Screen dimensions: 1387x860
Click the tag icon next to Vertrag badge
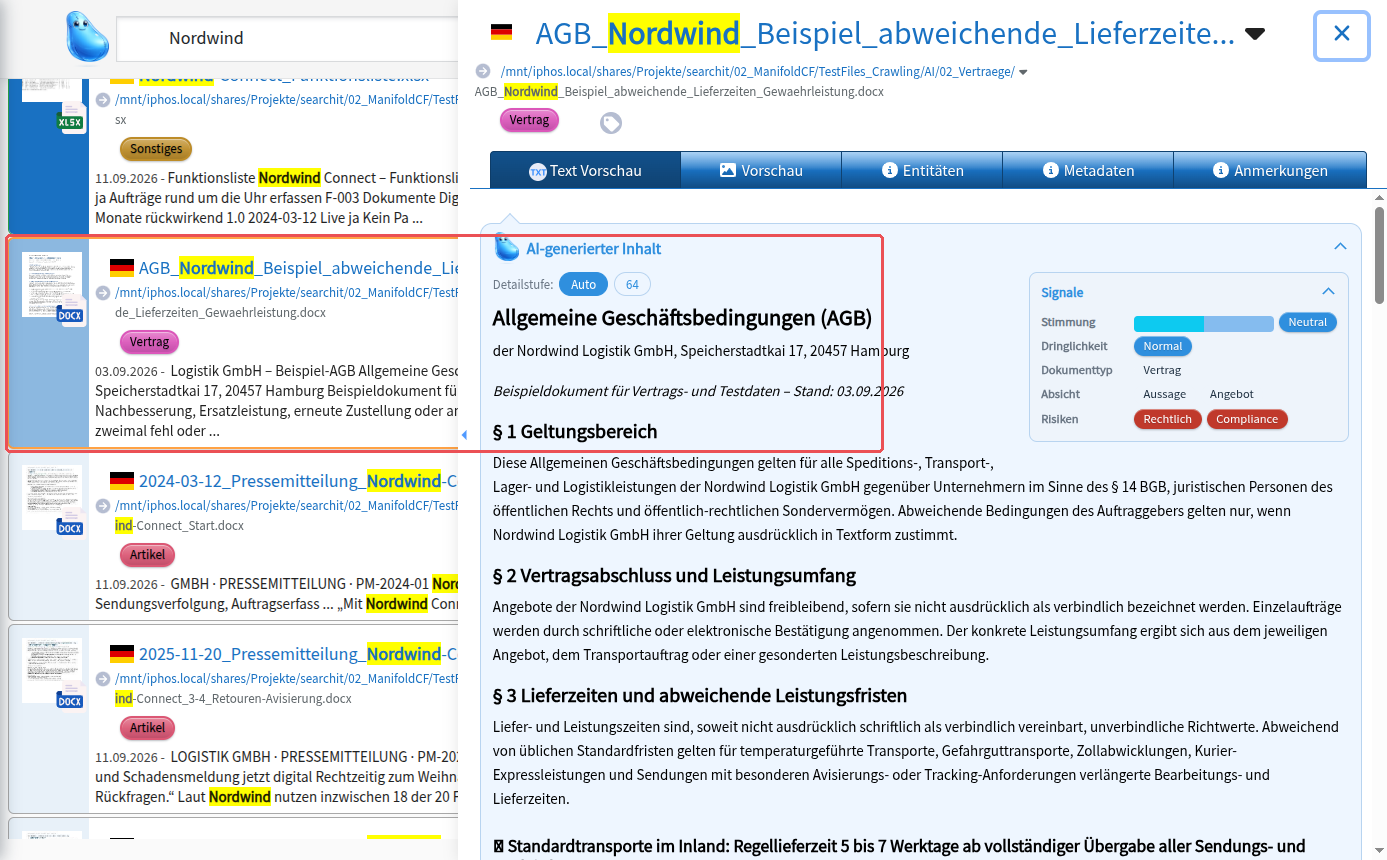tap(611, 122)
